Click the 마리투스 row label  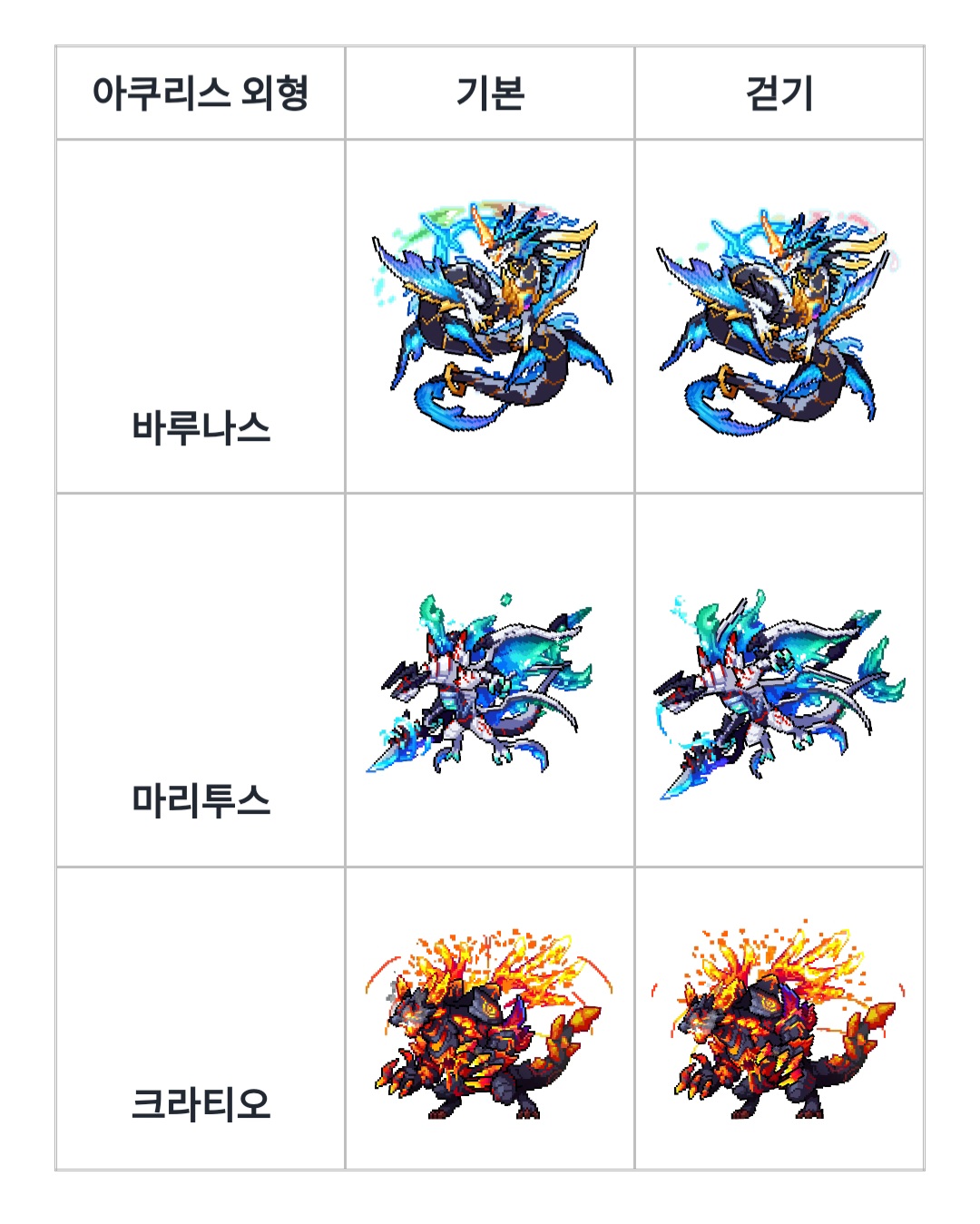201,800
